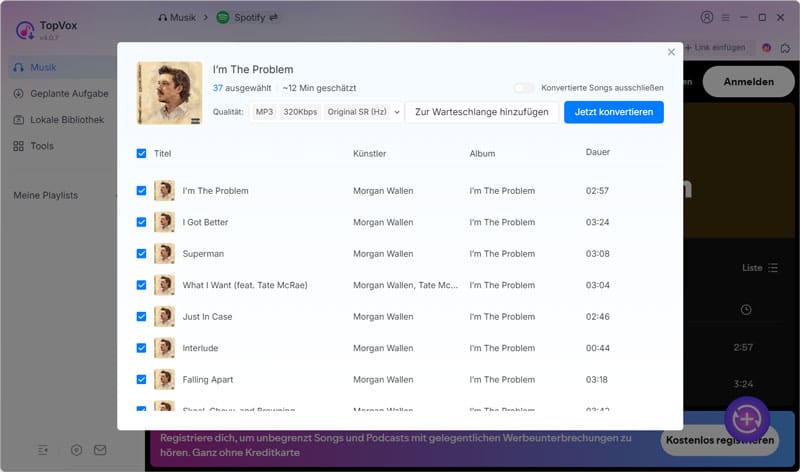Click the album cover in dialog header
This screenshot has width=800, height=472.
point(169,93)
